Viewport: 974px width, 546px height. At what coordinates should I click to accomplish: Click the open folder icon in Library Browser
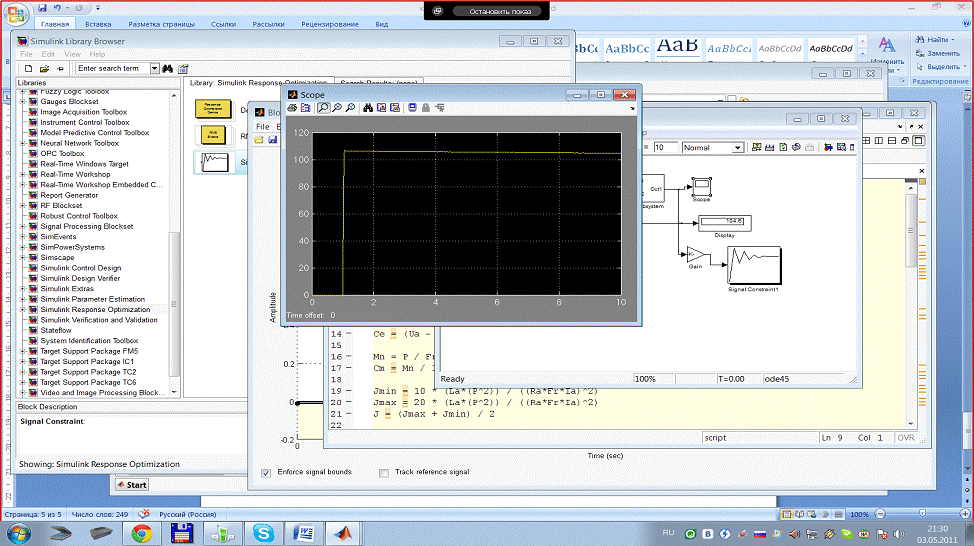coord(45,68)
